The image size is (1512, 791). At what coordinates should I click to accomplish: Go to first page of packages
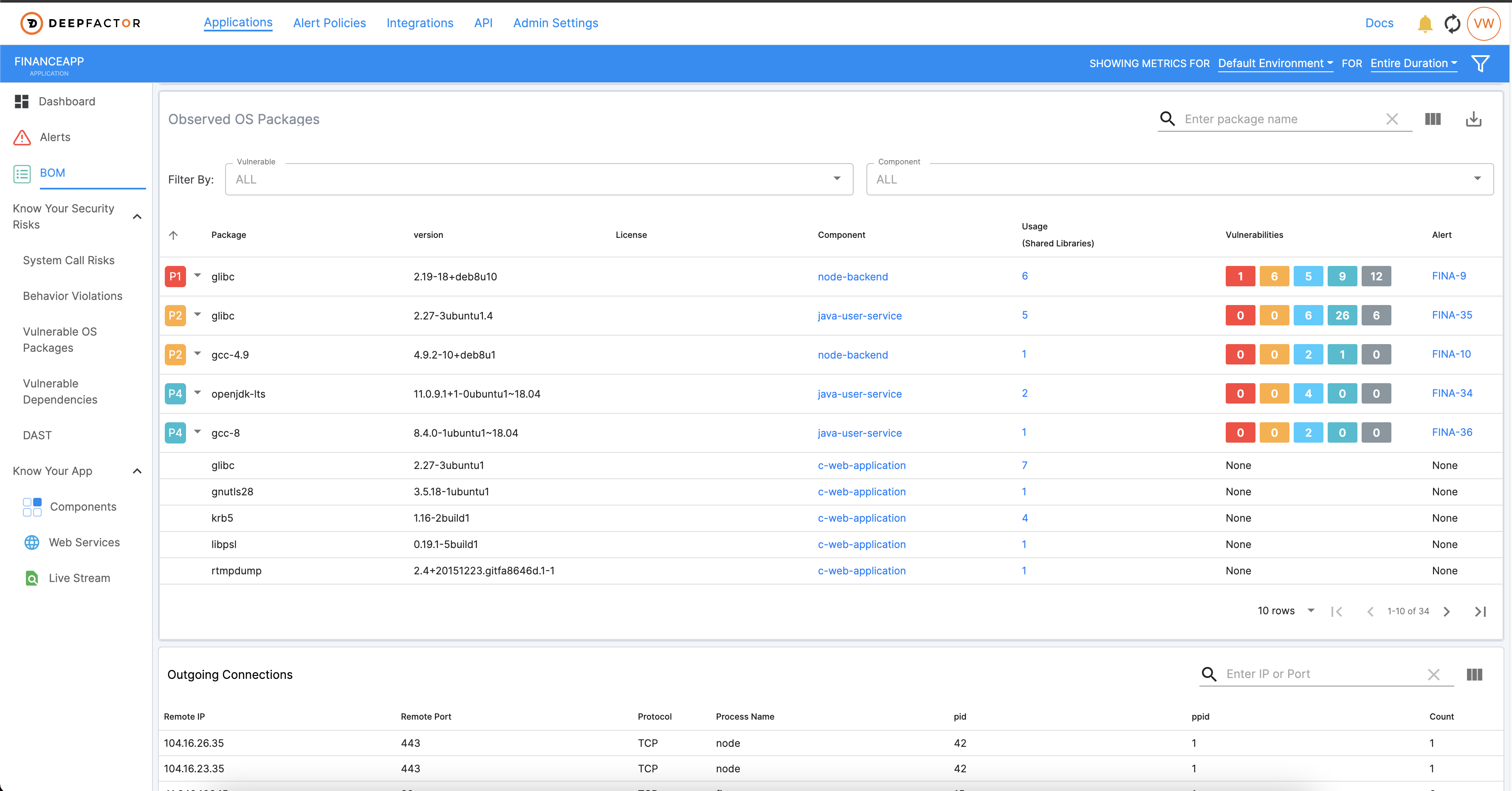1337,611
